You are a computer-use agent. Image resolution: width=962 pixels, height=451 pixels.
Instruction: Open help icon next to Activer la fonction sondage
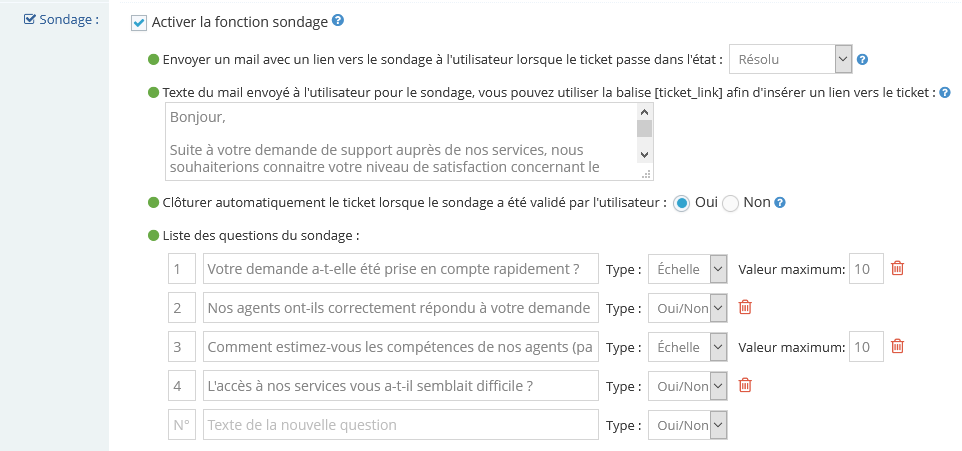click(337, 20)
